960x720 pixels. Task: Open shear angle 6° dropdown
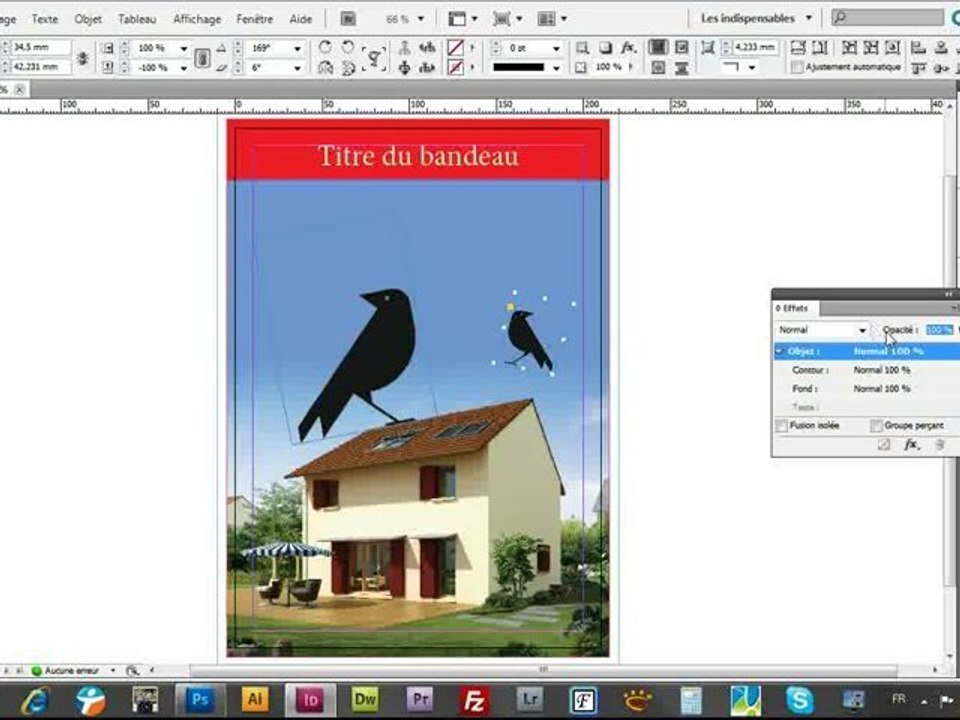pyautogui.click(x=298, y=67)
